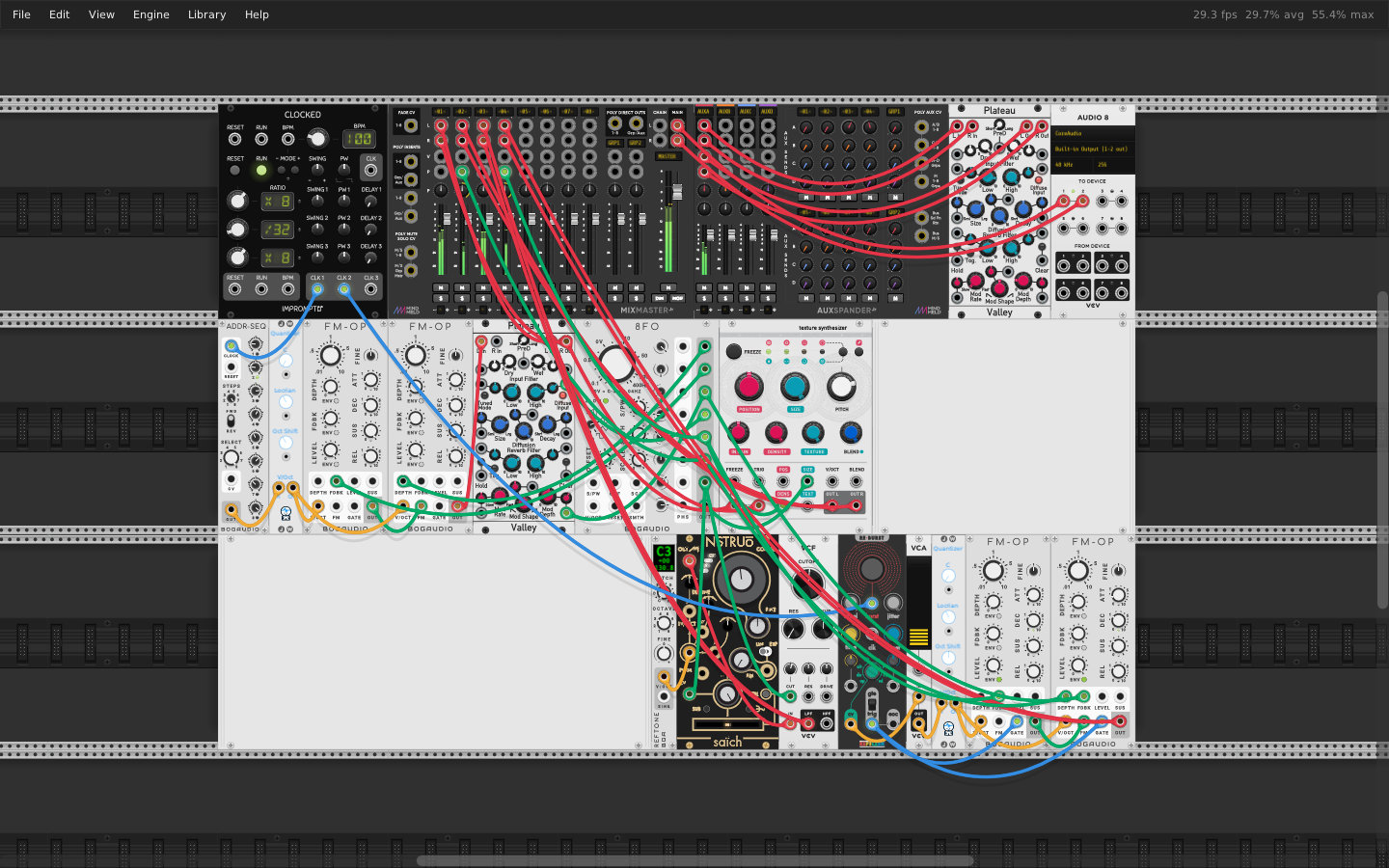Open the Built-in Output device dropdown
Screen dimensions: 1389x868
(1093, 149)
